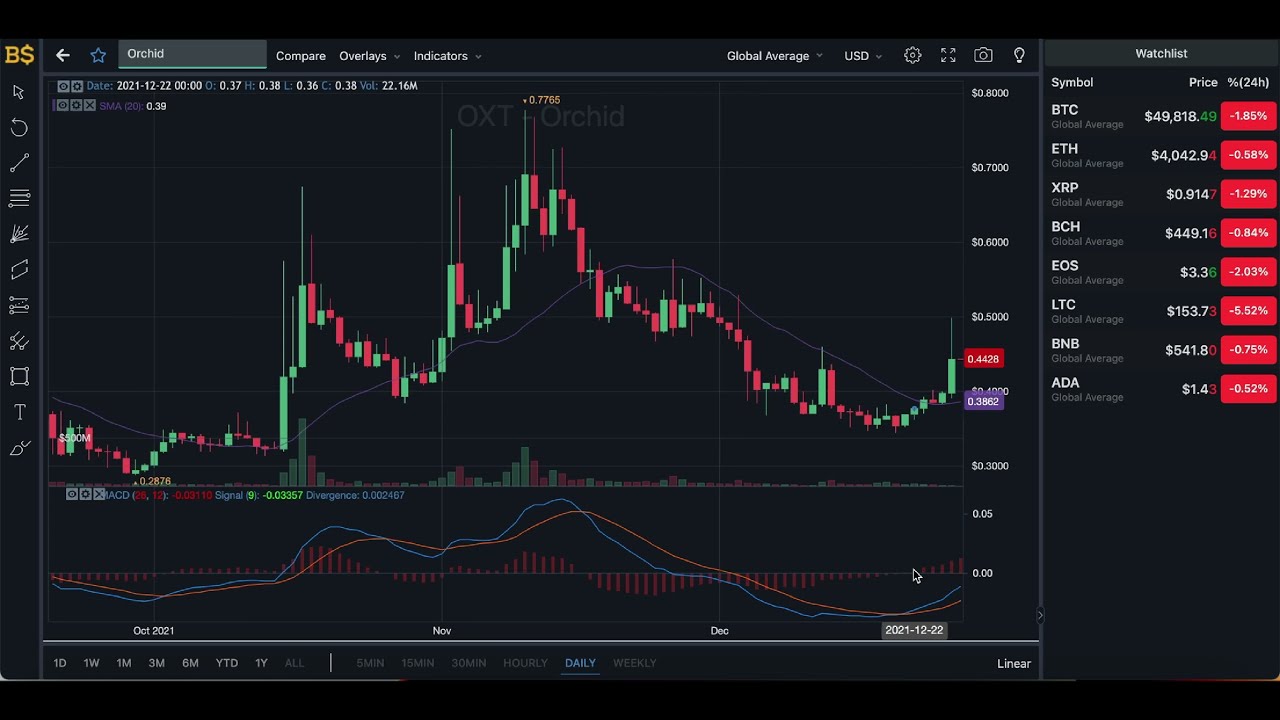Select the 1D time range

pos(60,663)
